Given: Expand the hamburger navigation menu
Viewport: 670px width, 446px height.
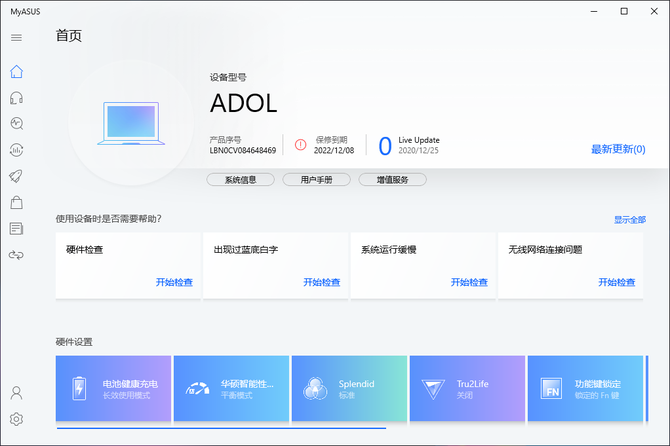Looking at the screenshot, I should pos(16,38).
